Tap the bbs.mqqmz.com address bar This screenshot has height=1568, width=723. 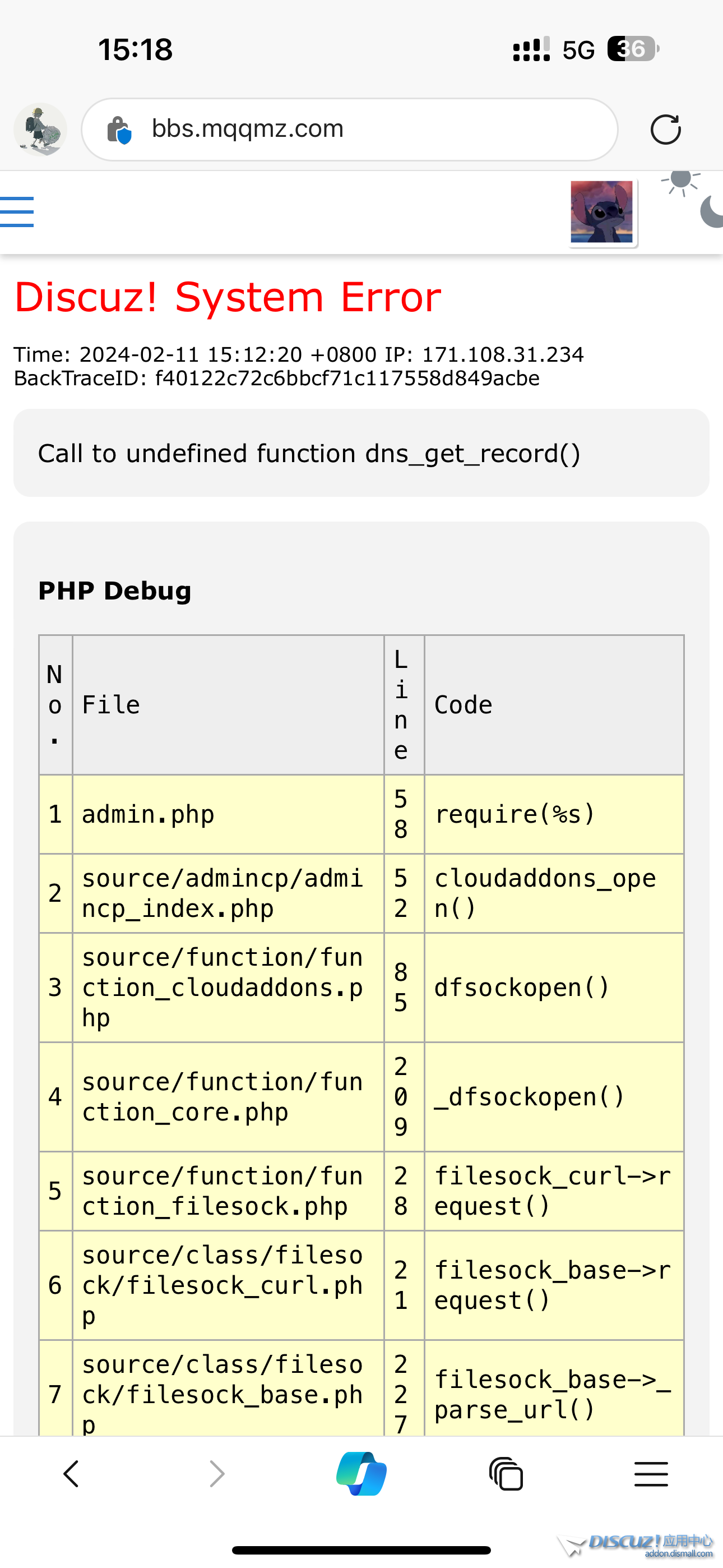coord(349,130)
